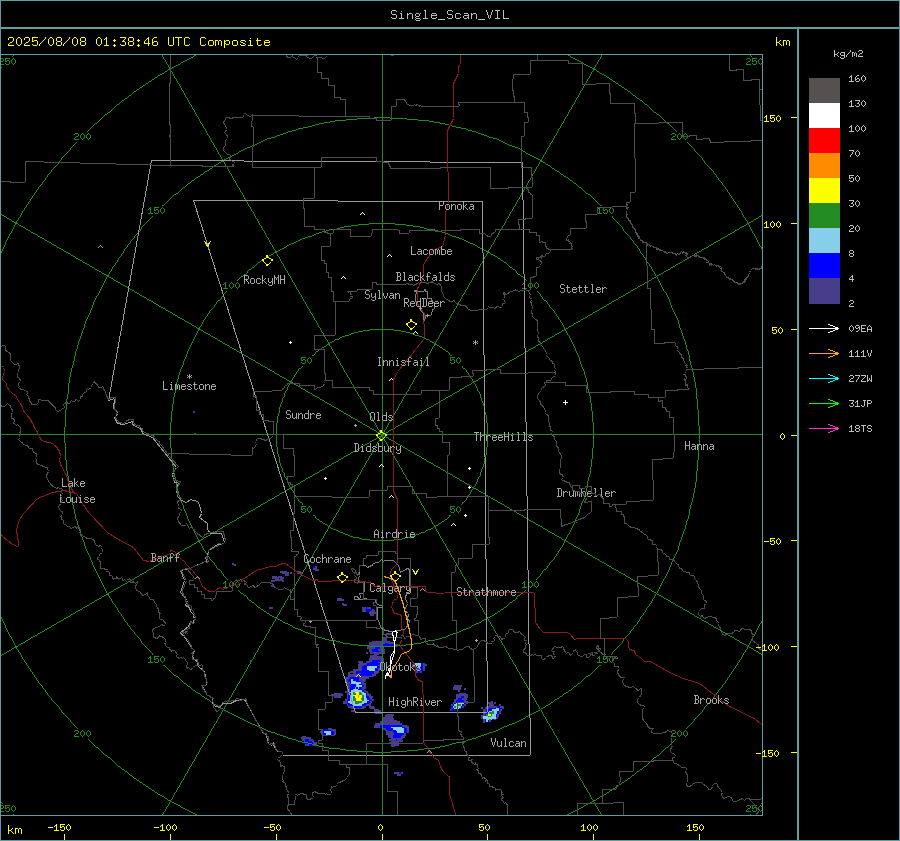Click the yellow radar-center diamond near Olds
Screen dimensions: 900x841
click(381, 436)
